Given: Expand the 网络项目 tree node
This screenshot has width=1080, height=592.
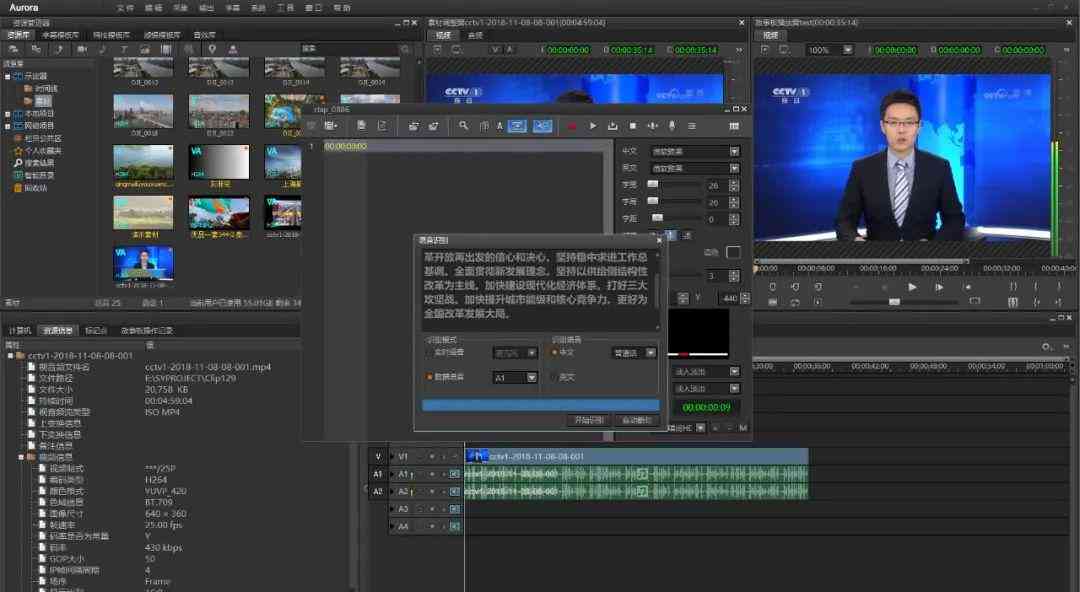Looking at the screenshot, I should pos(8,126).
